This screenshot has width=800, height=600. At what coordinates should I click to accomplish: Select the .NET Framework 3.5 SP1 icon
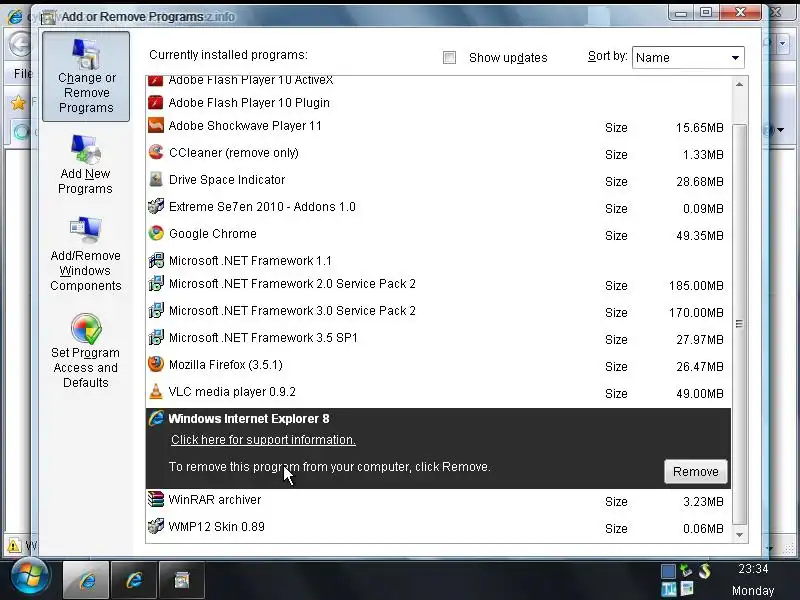[x=156, y=337]
